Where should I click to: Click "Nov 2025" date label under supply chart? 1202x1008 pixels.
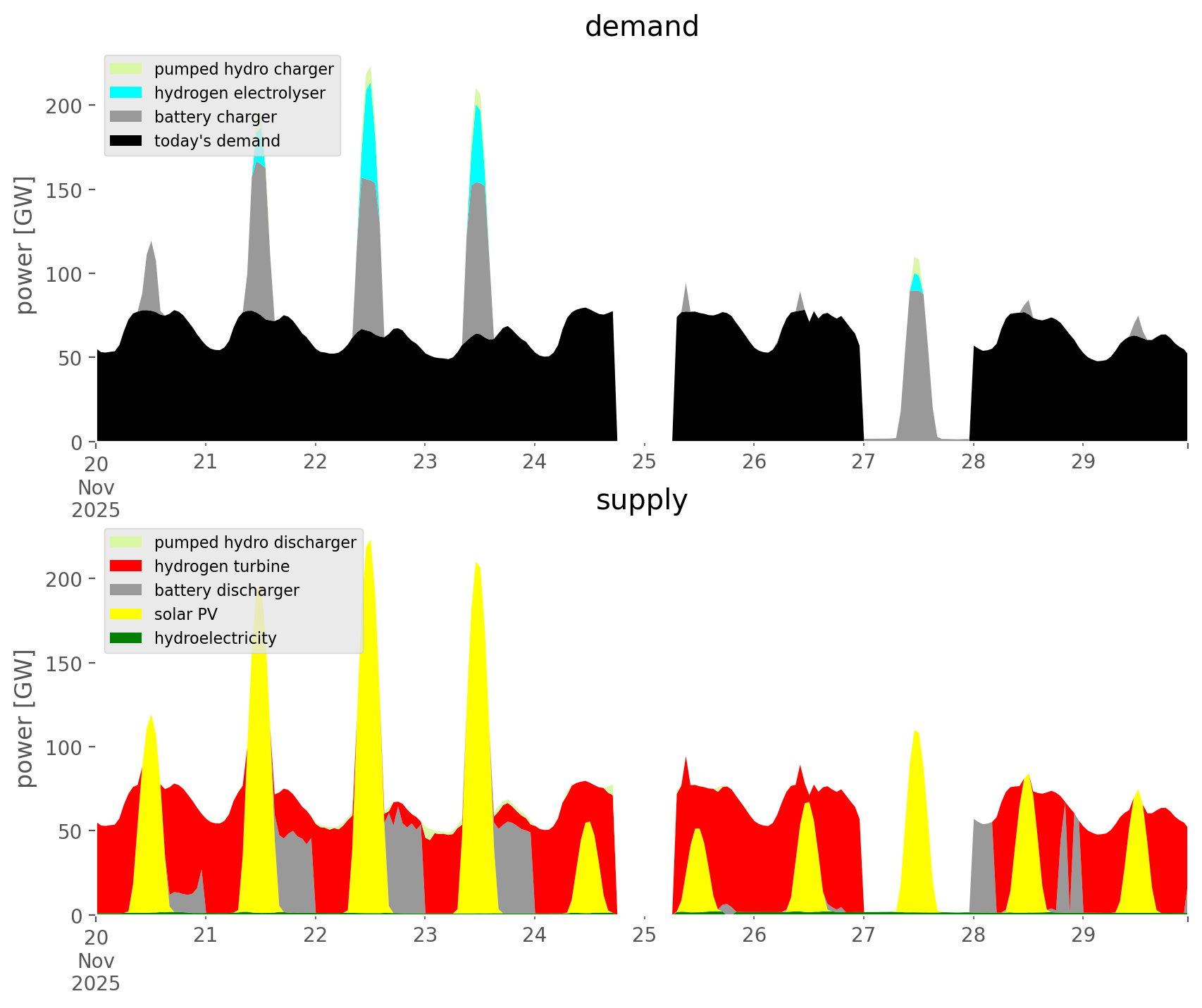[96, 972]
